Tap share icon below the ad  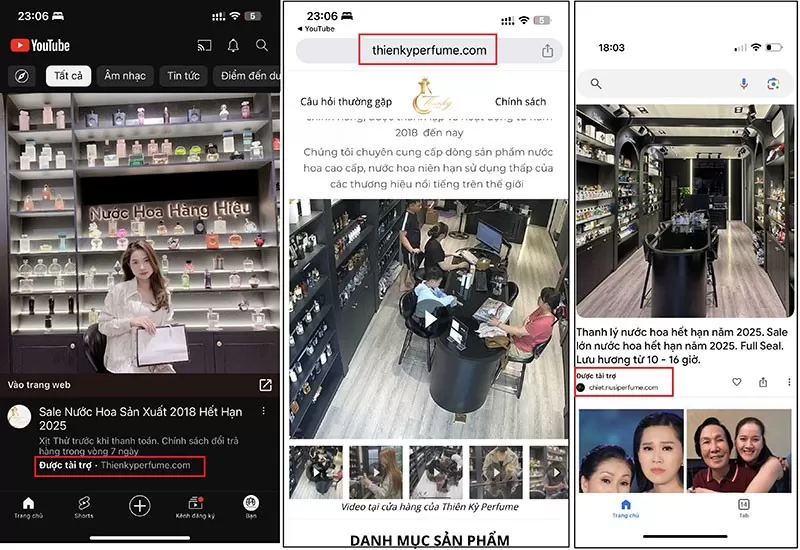(x=763, y=382)
